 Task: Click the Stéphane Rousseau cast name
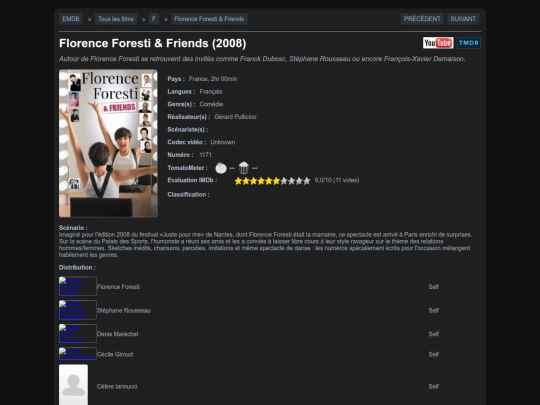[124, 311]
